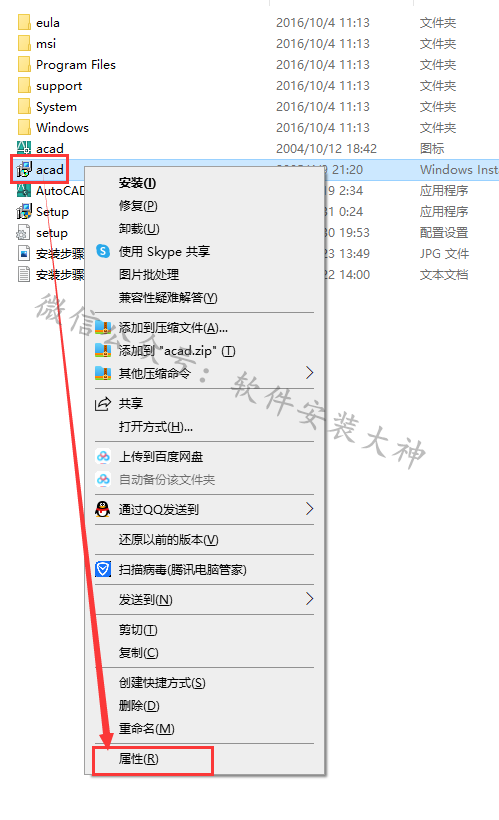Screen dimensions: 499x820
Task: Expand the 发送到(N) submenu arrow
Action: [x=310, y=599]
